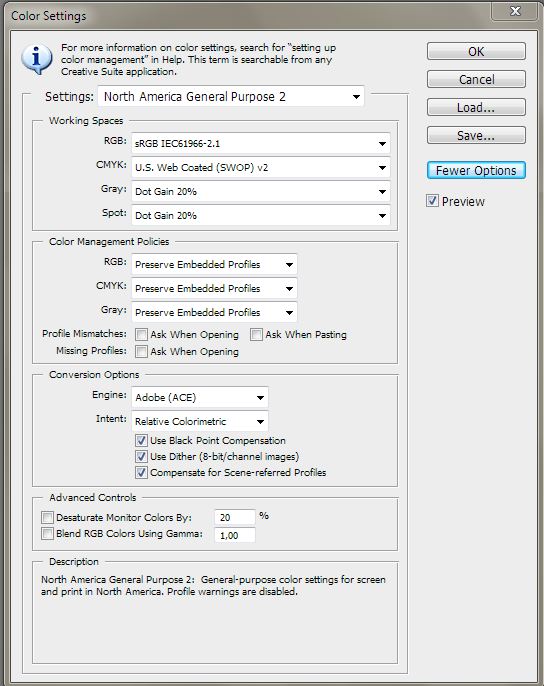Click the Color Settings title bar text

[x=49, y=16]
